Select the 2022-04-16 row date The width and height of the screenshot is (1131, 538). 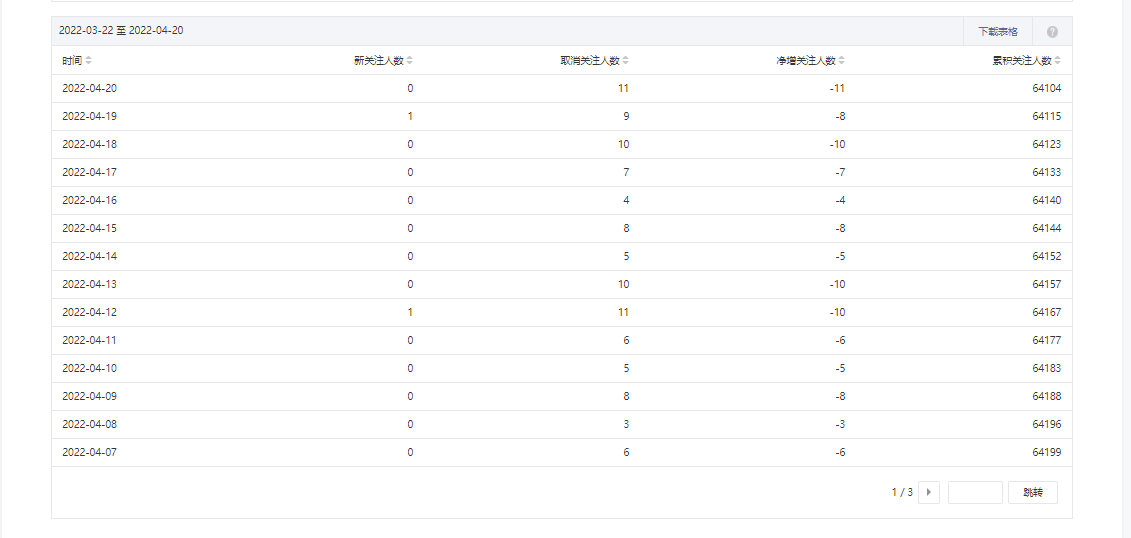(x=89, y=200)
